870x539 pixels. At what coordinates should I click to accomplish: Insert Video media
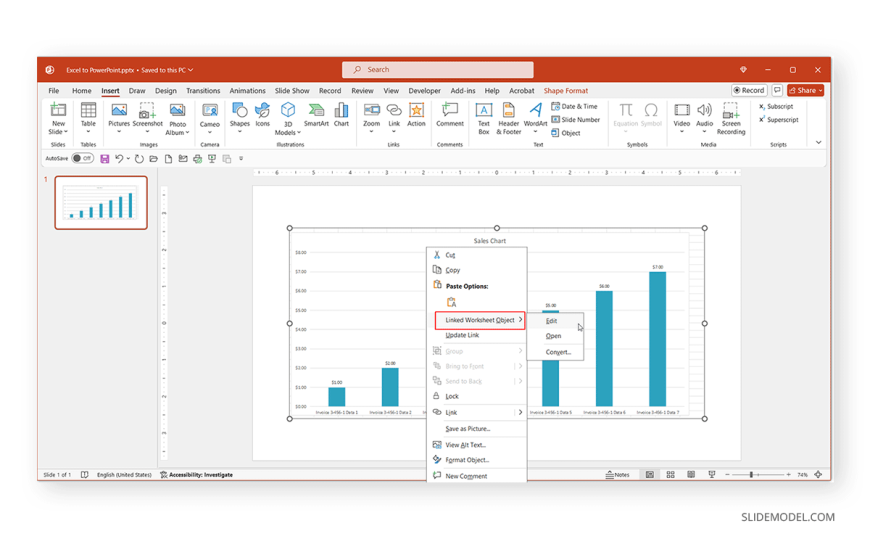681,117
